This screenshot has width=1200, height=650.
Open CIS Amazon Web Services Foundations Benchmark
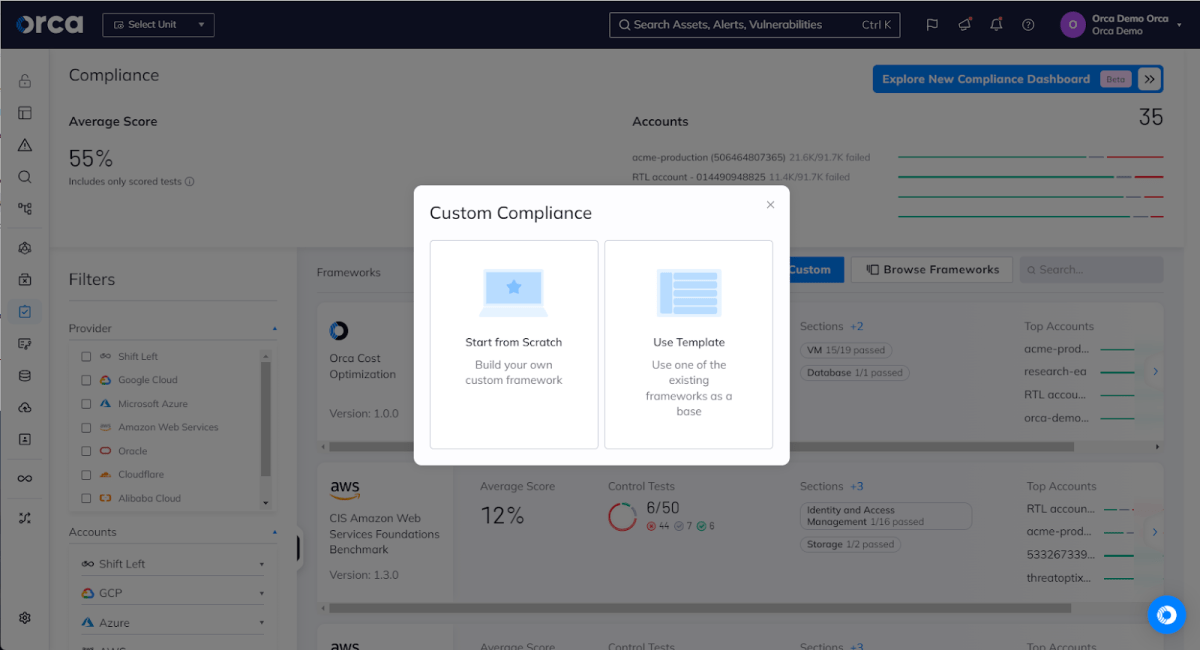click(384, 534)
